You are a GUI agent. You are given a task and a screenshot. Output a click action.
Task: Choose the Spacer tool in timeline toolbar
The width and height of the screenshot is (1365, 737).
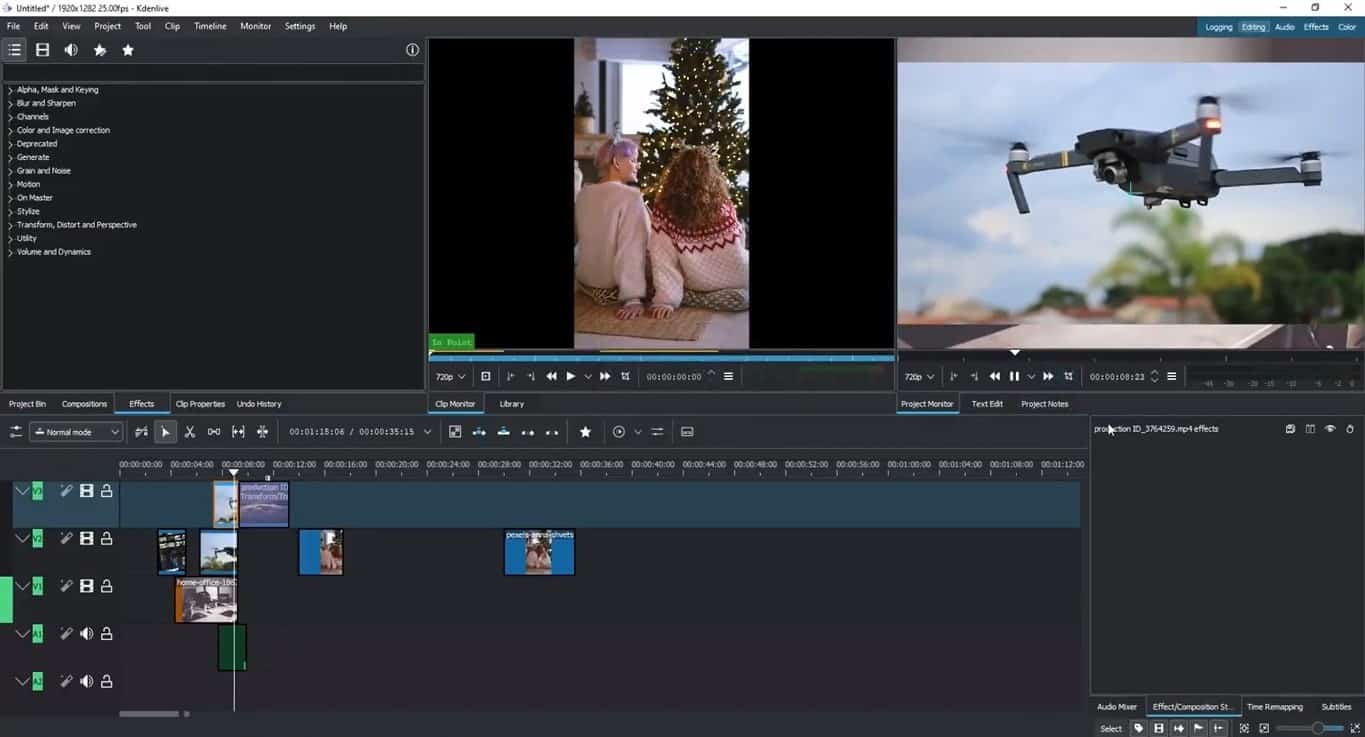[214, 432]
